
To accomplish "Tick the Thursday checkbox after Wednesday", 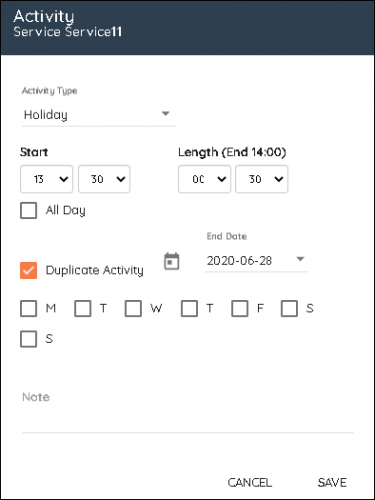I will (x=189, y=308).
